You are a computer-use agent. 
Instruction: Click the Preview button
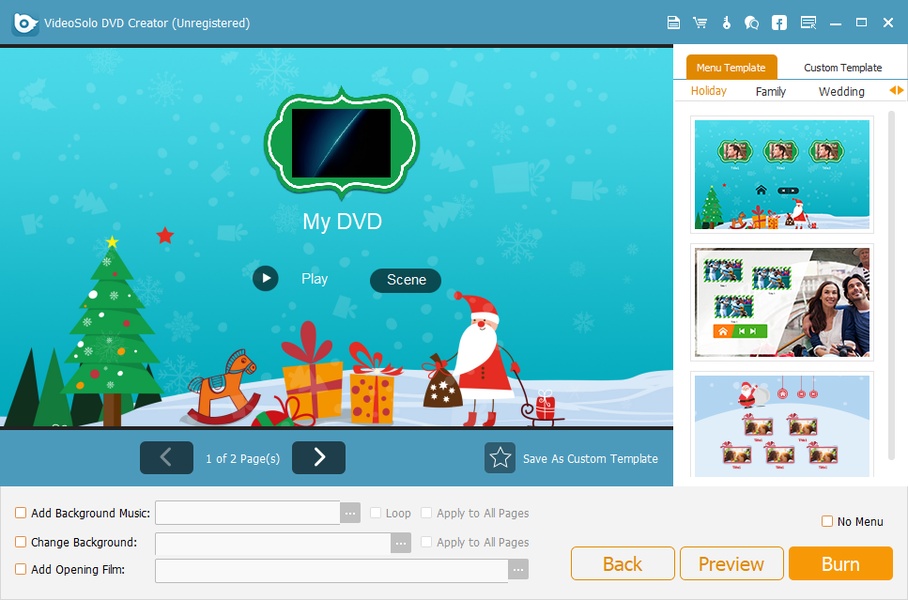[731, 564]
